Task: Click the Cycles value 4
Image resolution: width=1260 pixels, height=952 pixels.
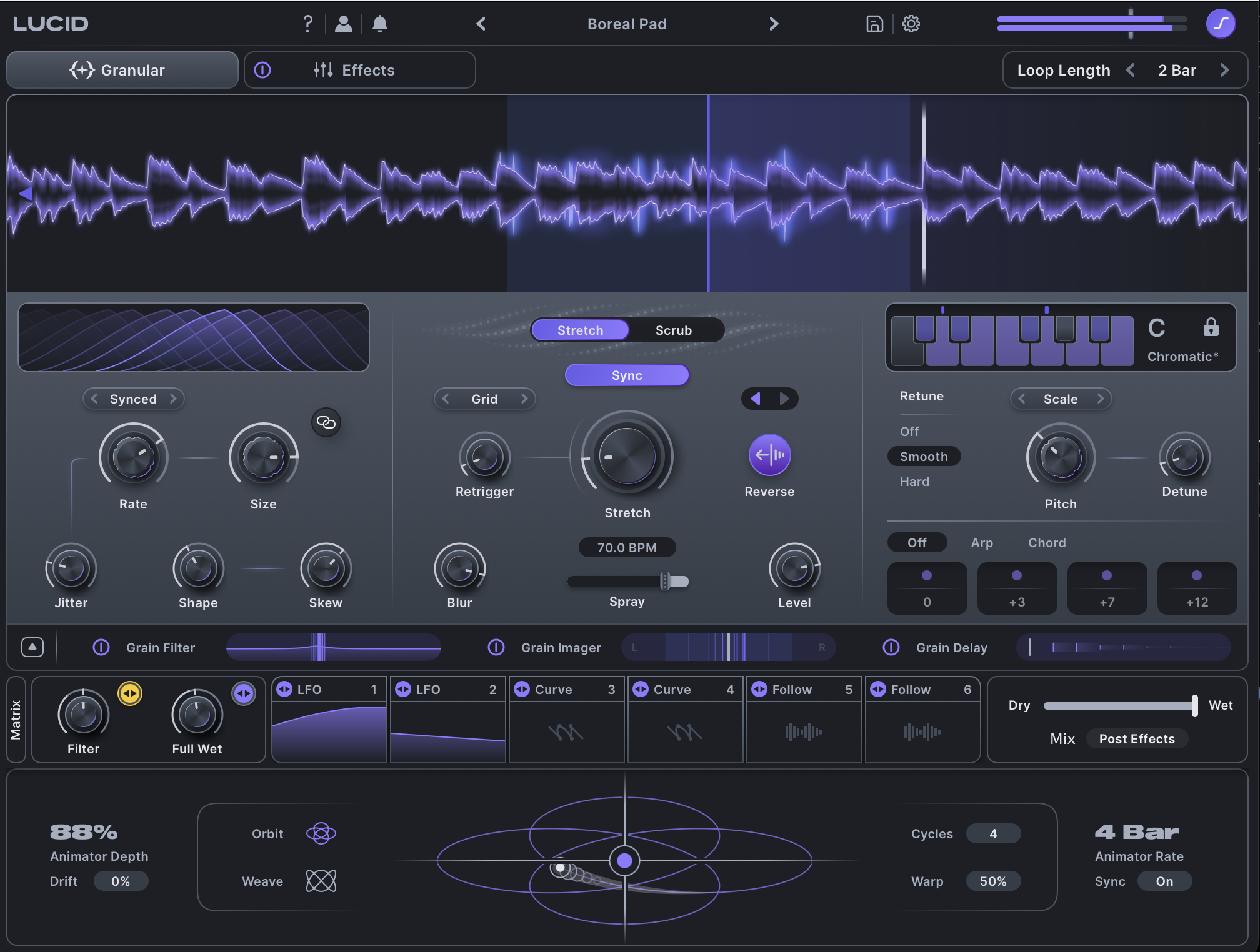Action: 993,833
